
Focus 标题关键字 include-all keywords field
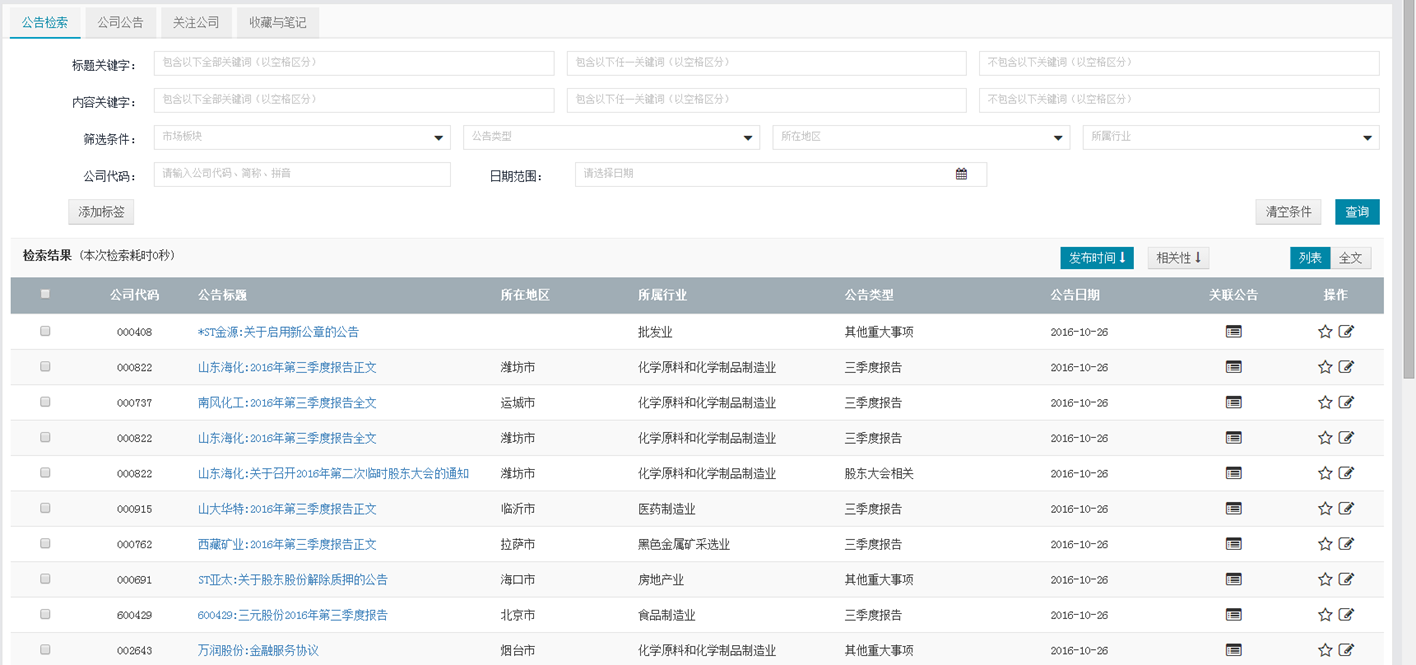[354, 63]
